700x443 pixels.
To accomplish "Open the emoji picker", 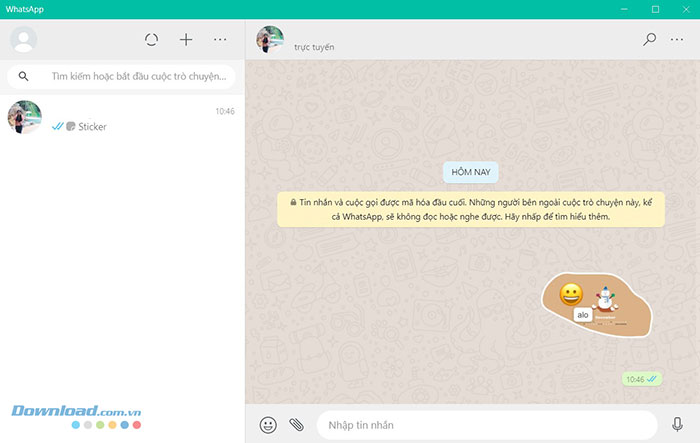I will click(268, 425).
